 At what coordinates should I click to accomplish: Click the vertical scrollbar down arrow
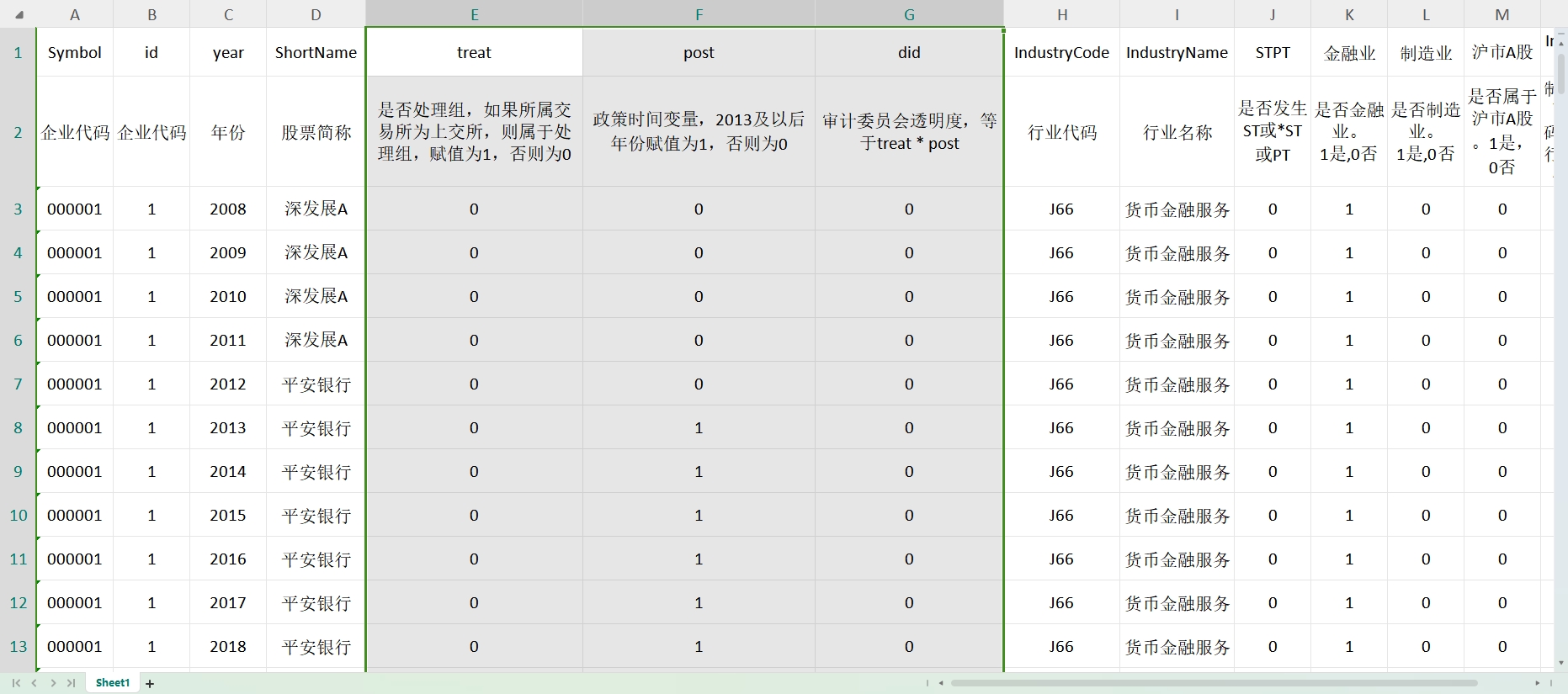[1561, 663]
